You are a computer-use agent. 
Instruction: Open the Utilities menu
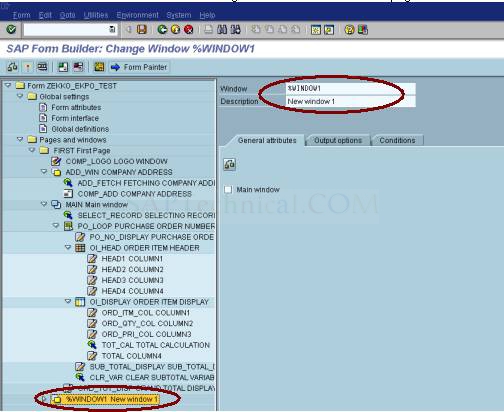(x=96, y=15)
